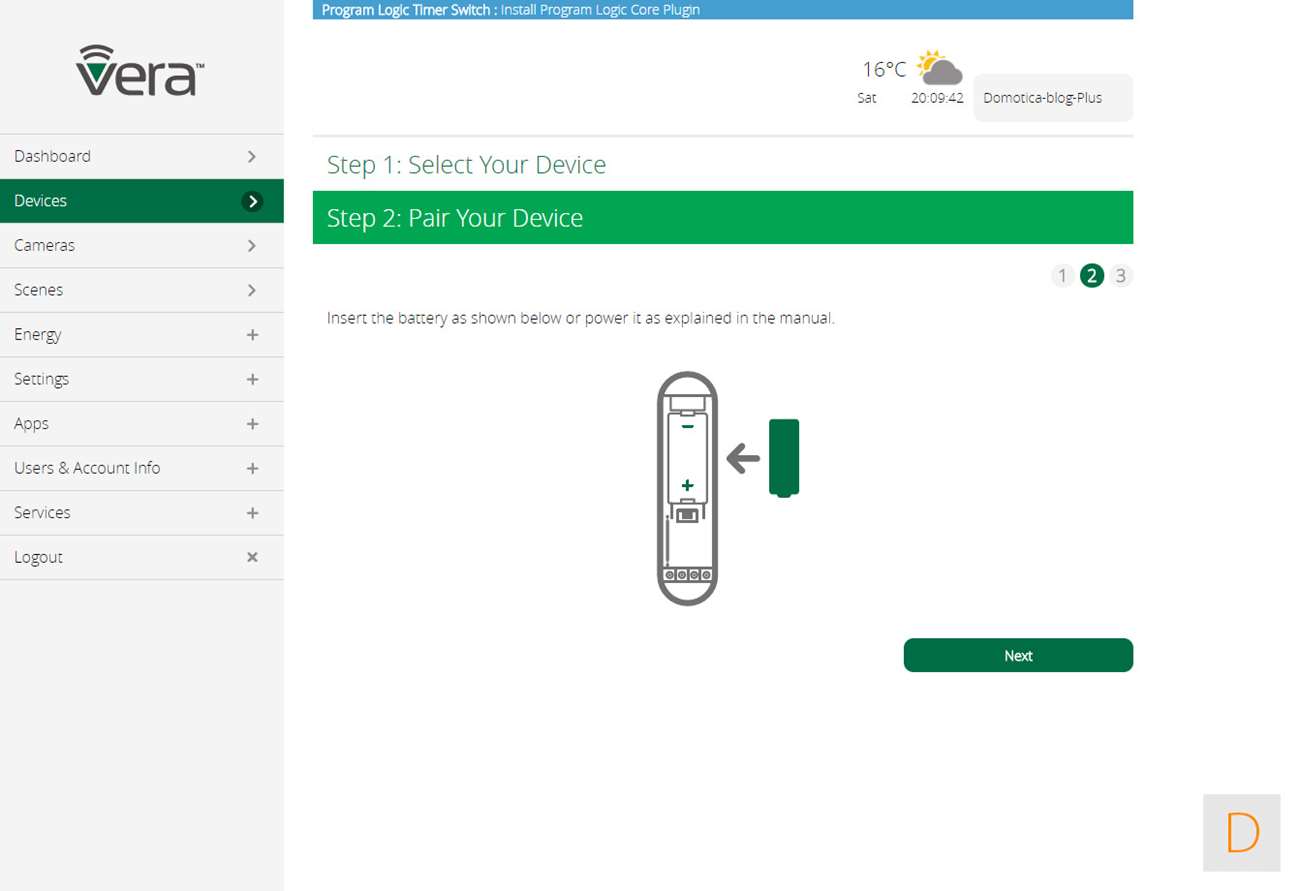Expand the Settings menu plus sign
This screenshot has width=1300, height=891.
click(252, 379)
